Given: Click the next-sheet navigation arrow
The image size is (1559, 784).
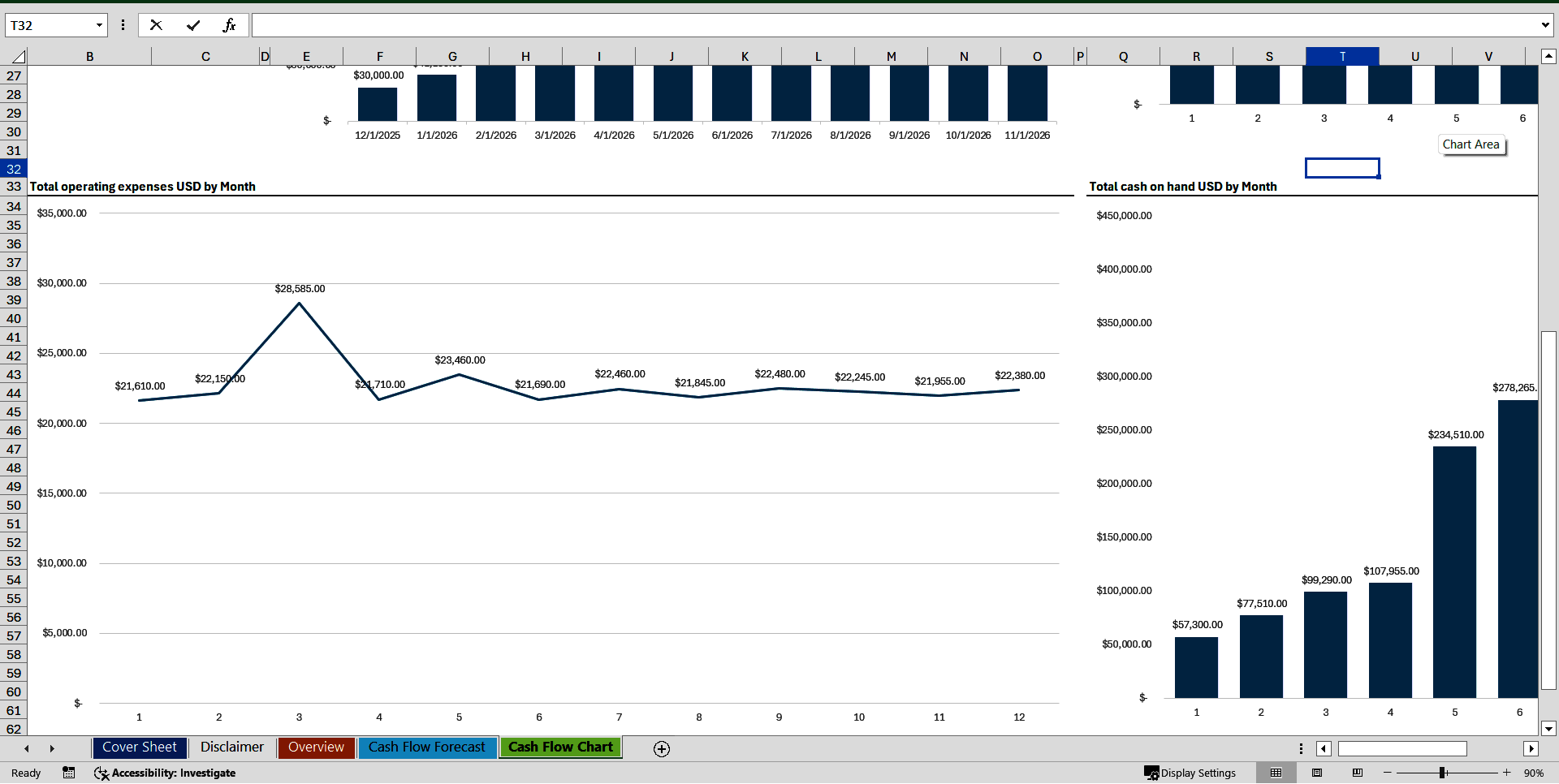Looking at the screenshot, I should (x=52, y=748).
